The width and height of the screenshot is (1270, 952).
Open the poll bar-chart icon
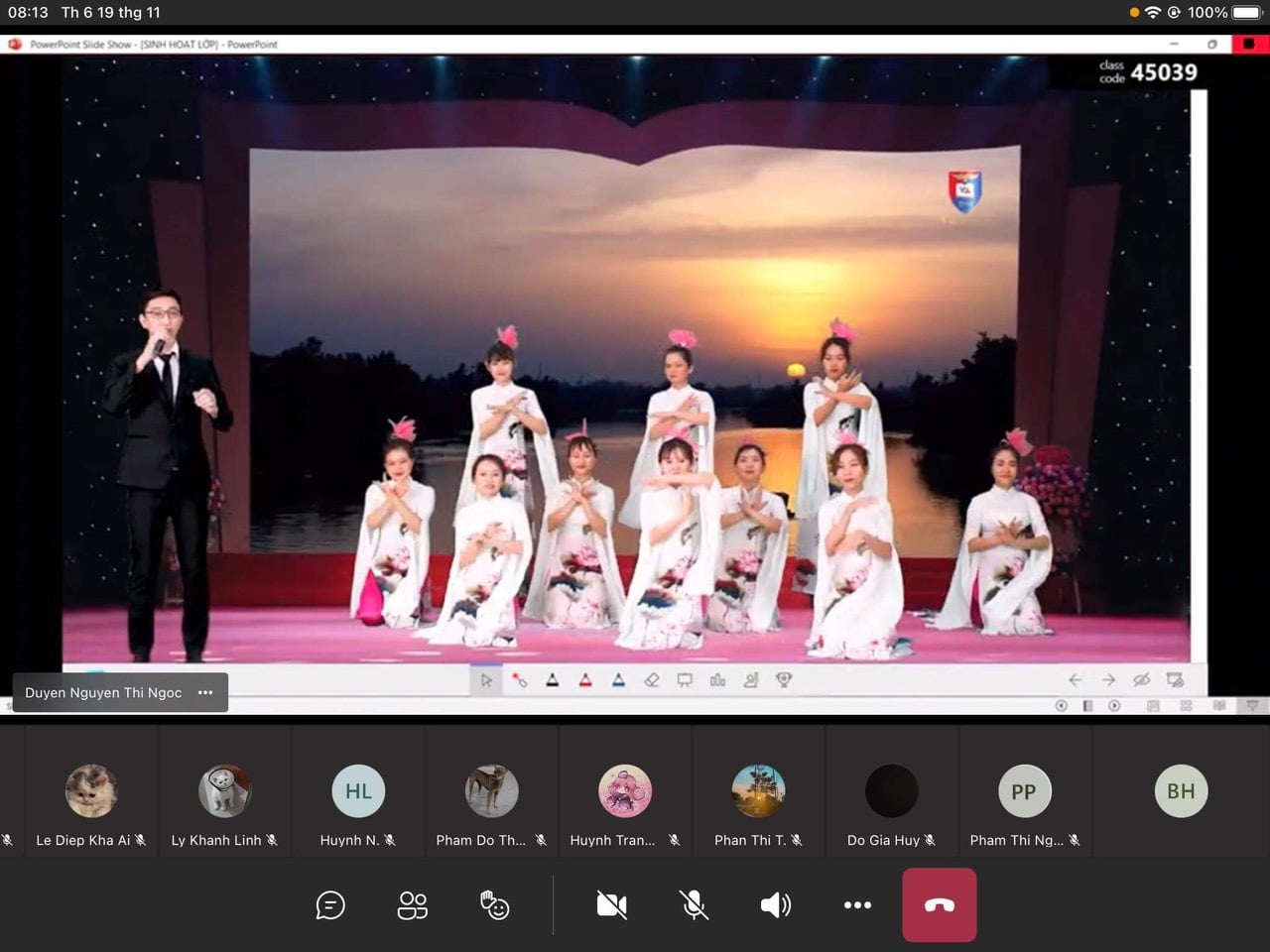click(x=717, y=680)
